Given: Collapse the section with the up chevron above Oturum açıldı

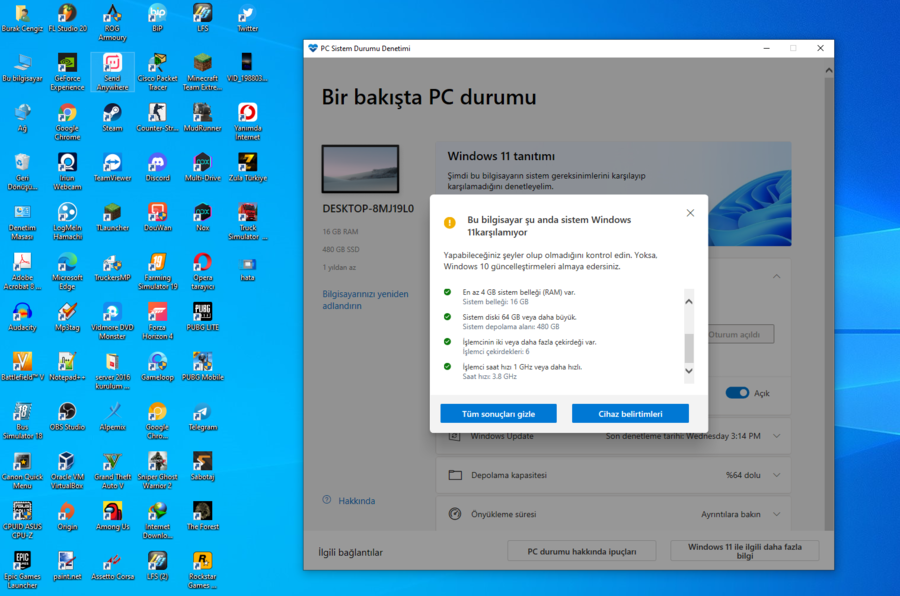Looking at the screenshot, I should coord(777,277).
